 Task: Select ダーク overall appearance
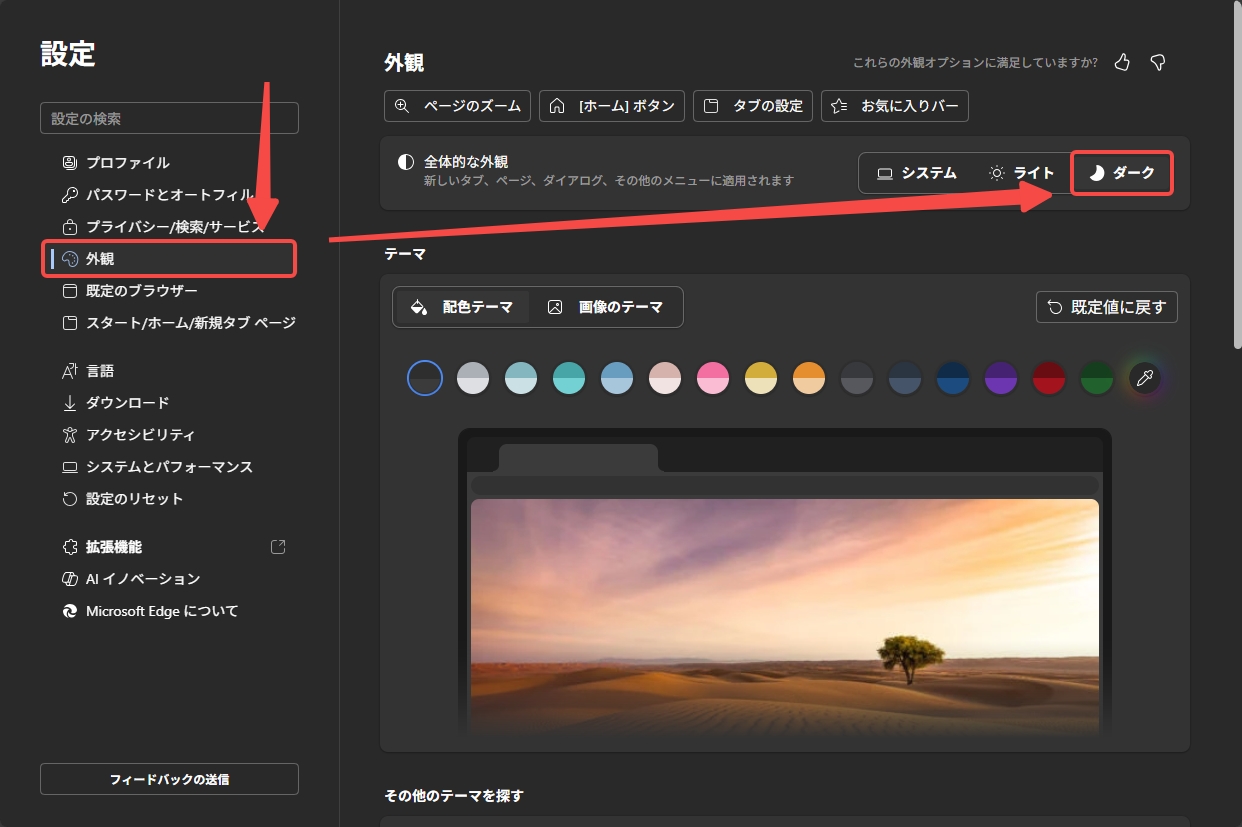tap(1121, 173)
